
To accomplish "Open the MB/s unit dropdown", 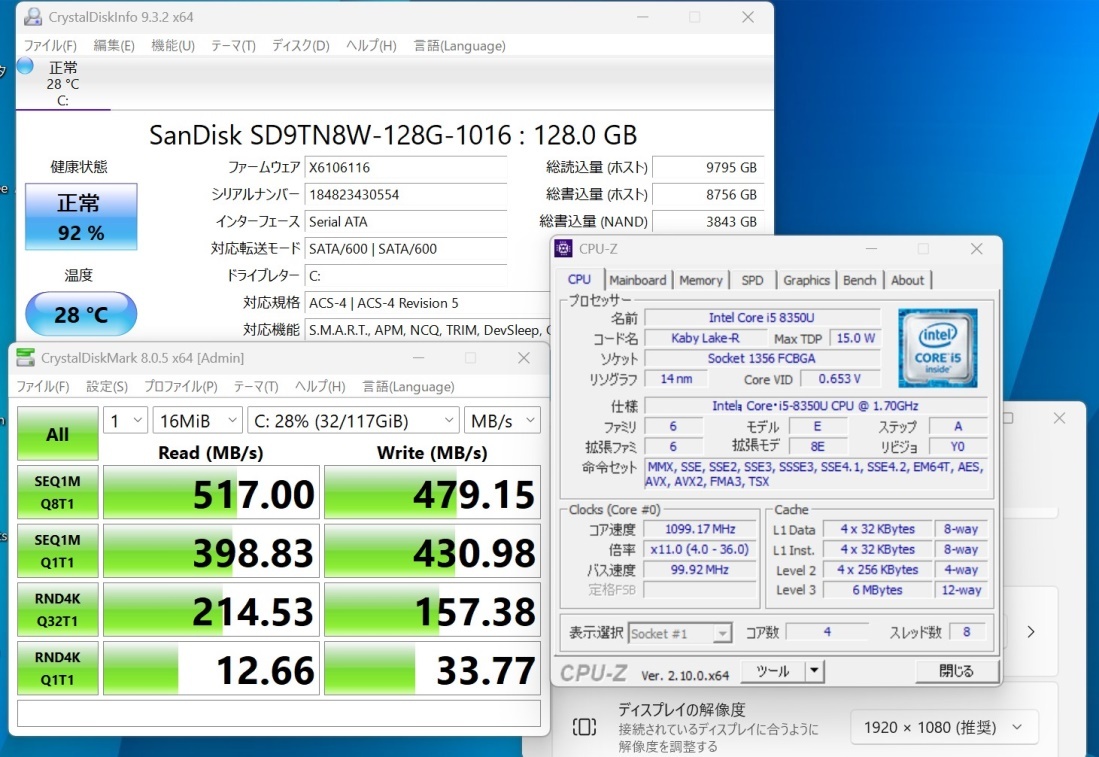I will pyautogui.click(x=502, y=421).
